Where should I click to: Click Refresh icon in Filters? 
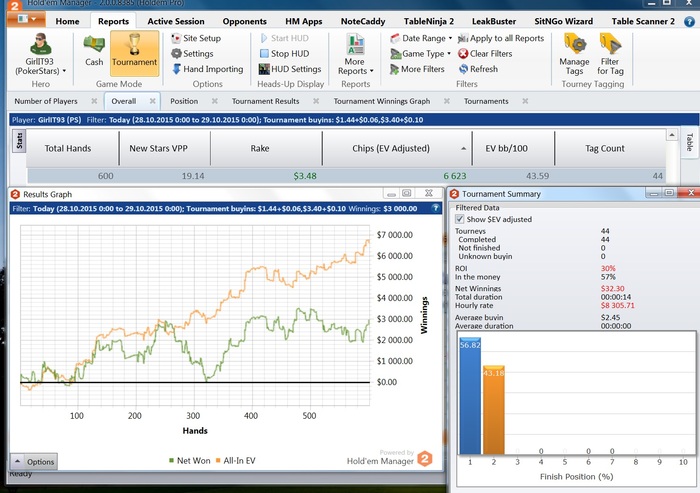463,69
